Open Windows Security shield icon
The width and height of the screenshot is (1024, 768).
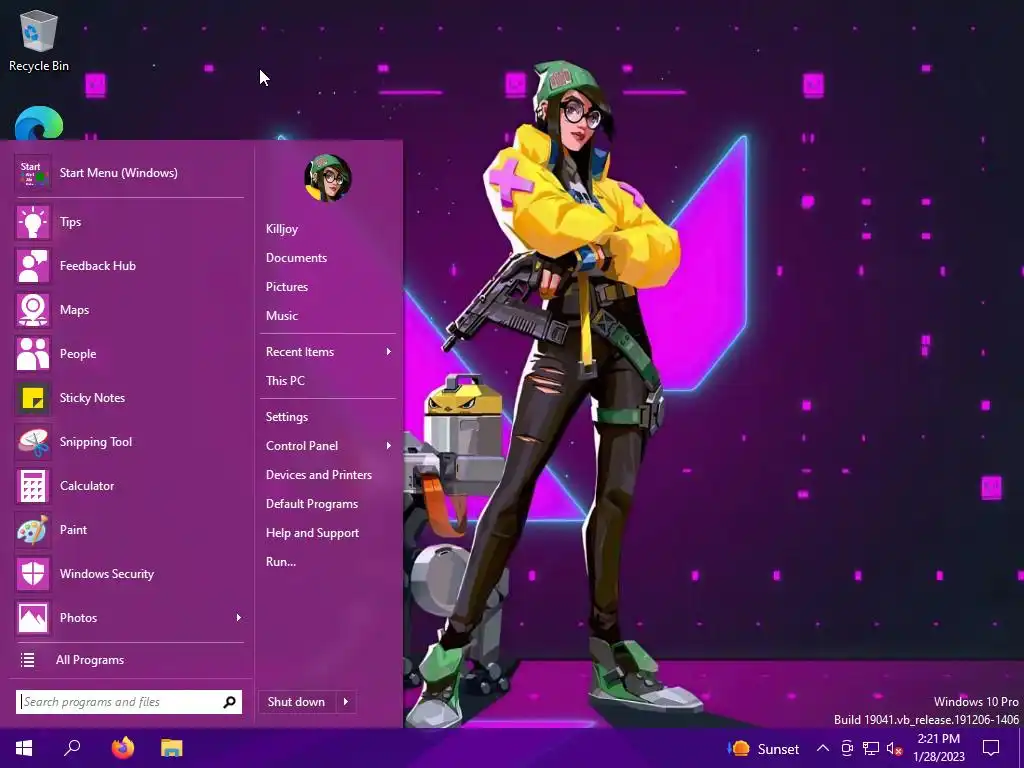(x=33, y=574)
